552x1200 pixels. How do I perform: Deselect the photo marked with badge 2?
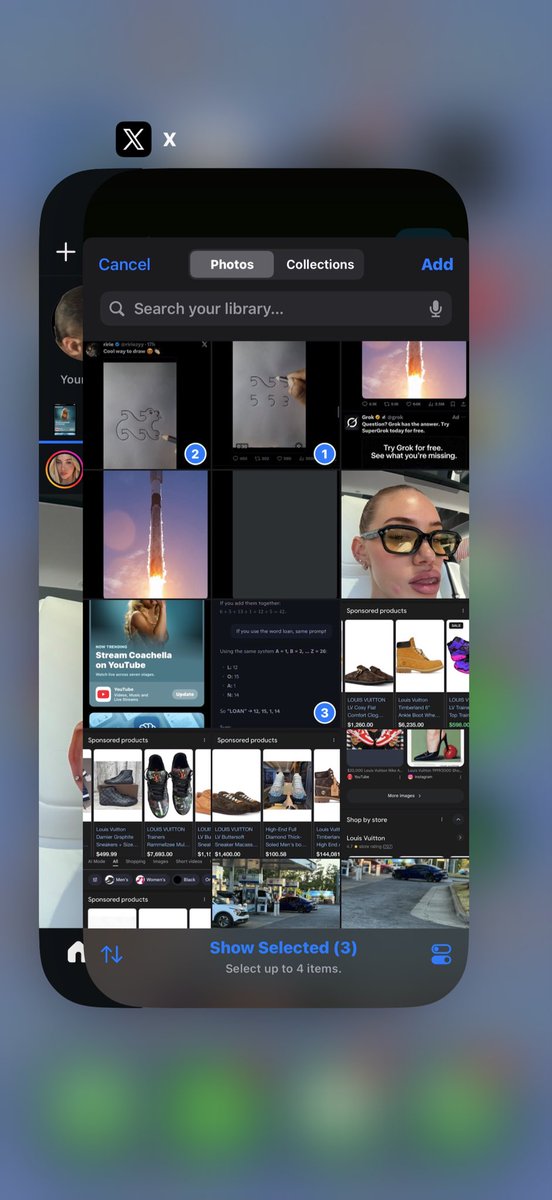(x=146, y=405)
